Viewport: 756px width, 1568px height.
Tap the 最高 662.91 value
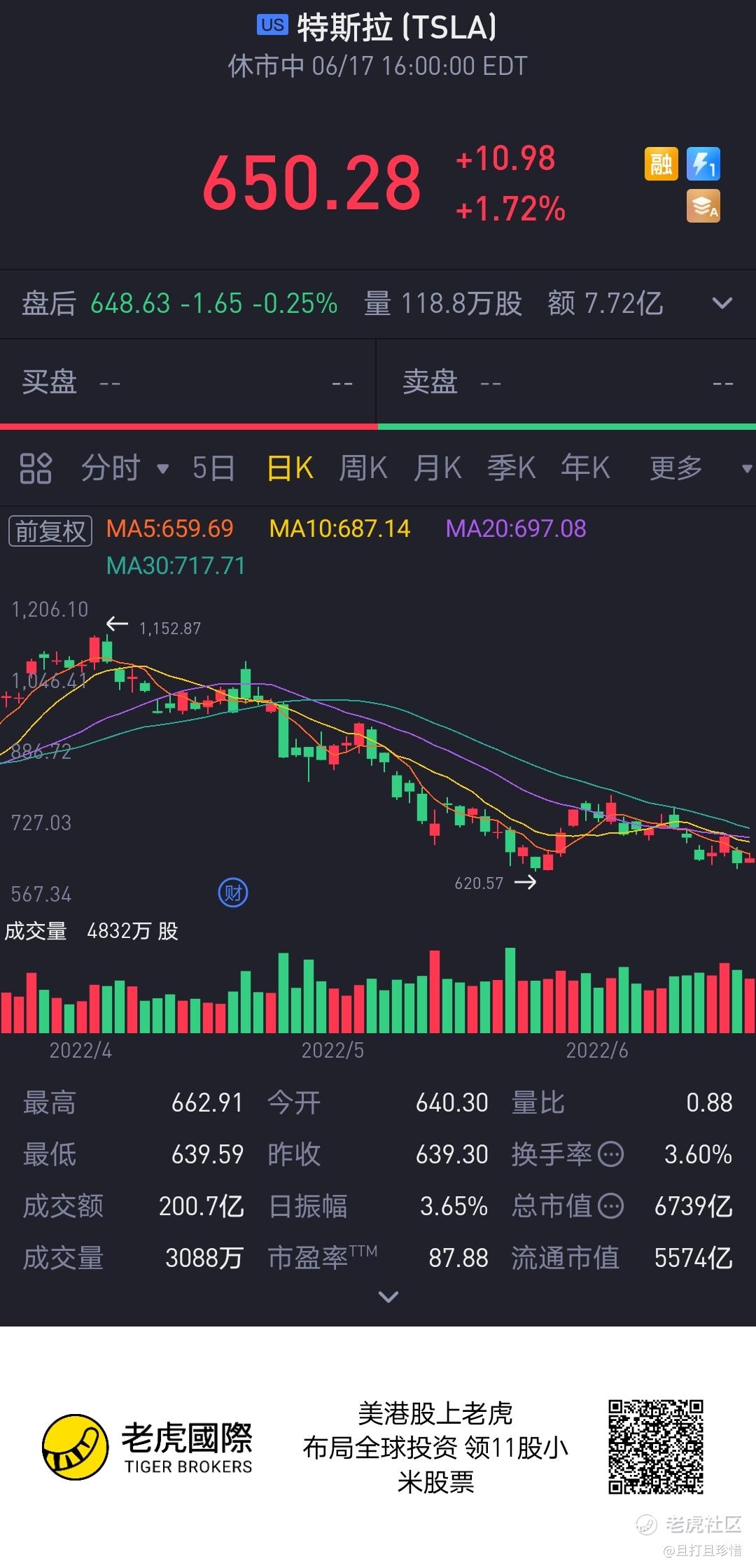[207, 1103]
